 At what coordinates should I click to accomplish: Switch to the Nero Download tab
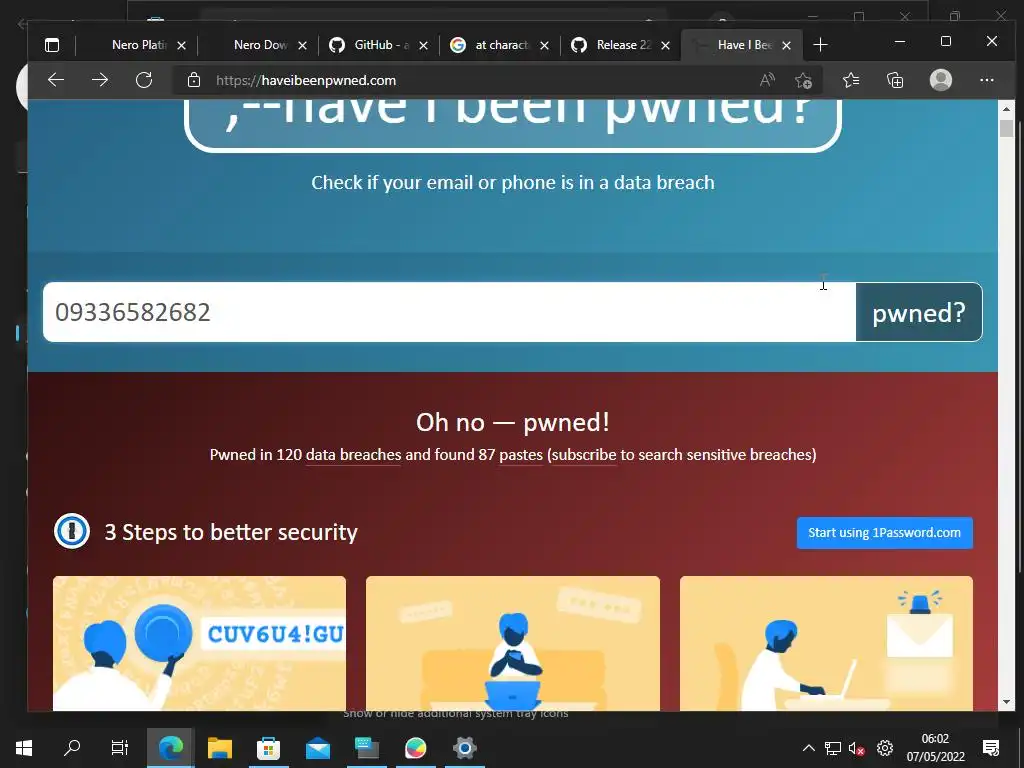(x=259, y=45)
